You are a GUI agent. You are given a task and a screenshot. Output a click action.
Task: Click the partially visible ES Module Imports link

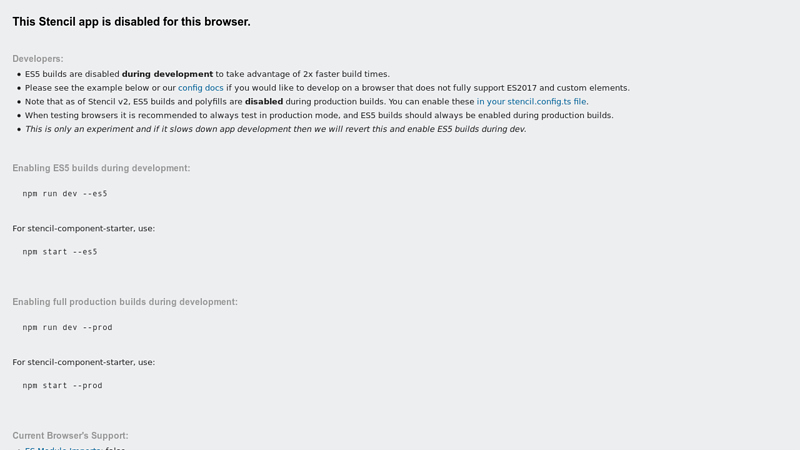pyautogui.click(x=63, y=448)
